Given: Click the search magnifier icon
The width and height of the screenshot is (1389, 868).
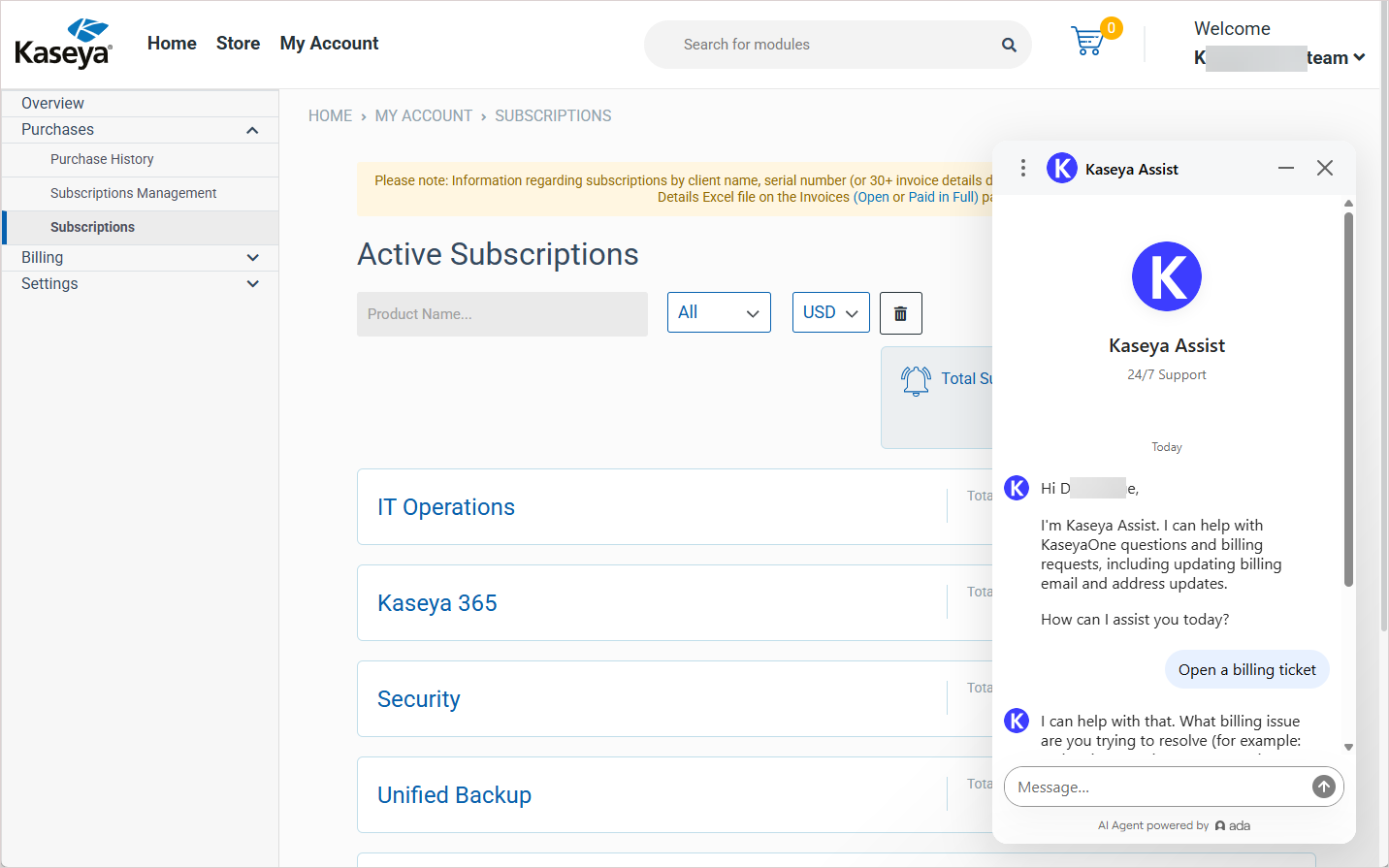Looking at the screenshot, I should click(x=1009, y=45).
